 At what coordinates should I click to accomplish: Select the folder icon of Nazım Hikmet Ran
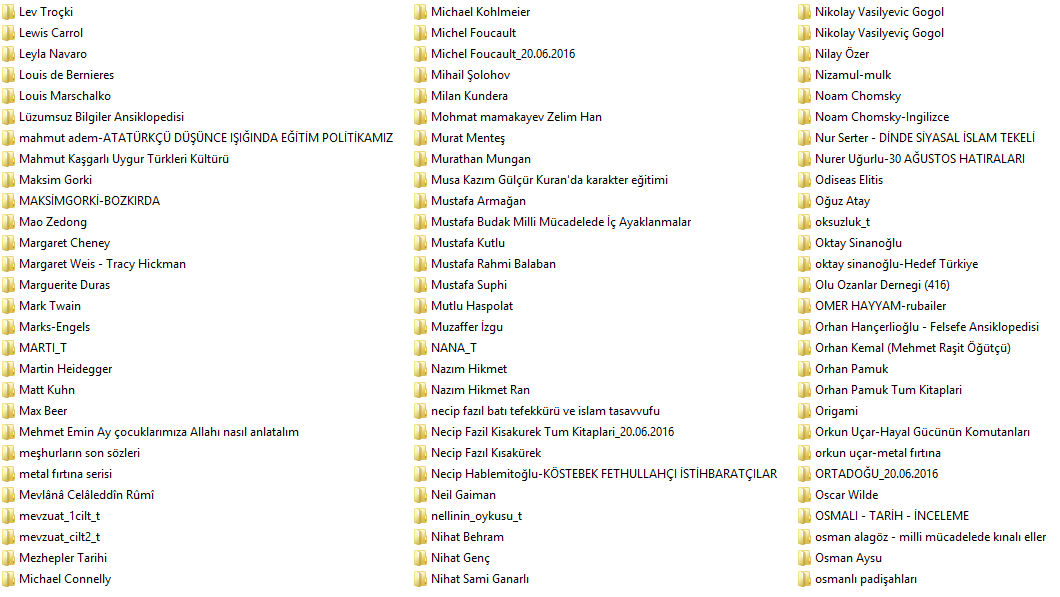coord(420,390)
